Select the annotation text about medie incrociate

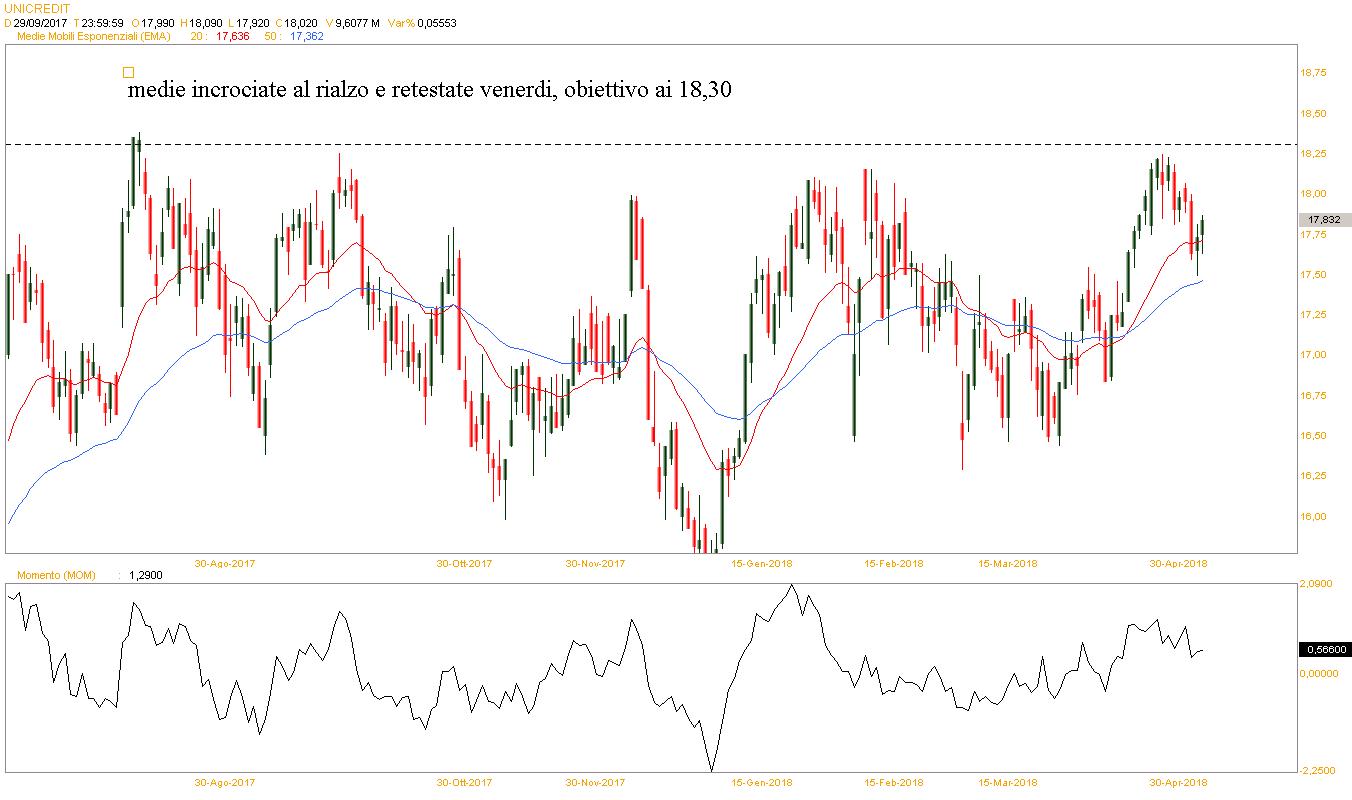[430, 90]
